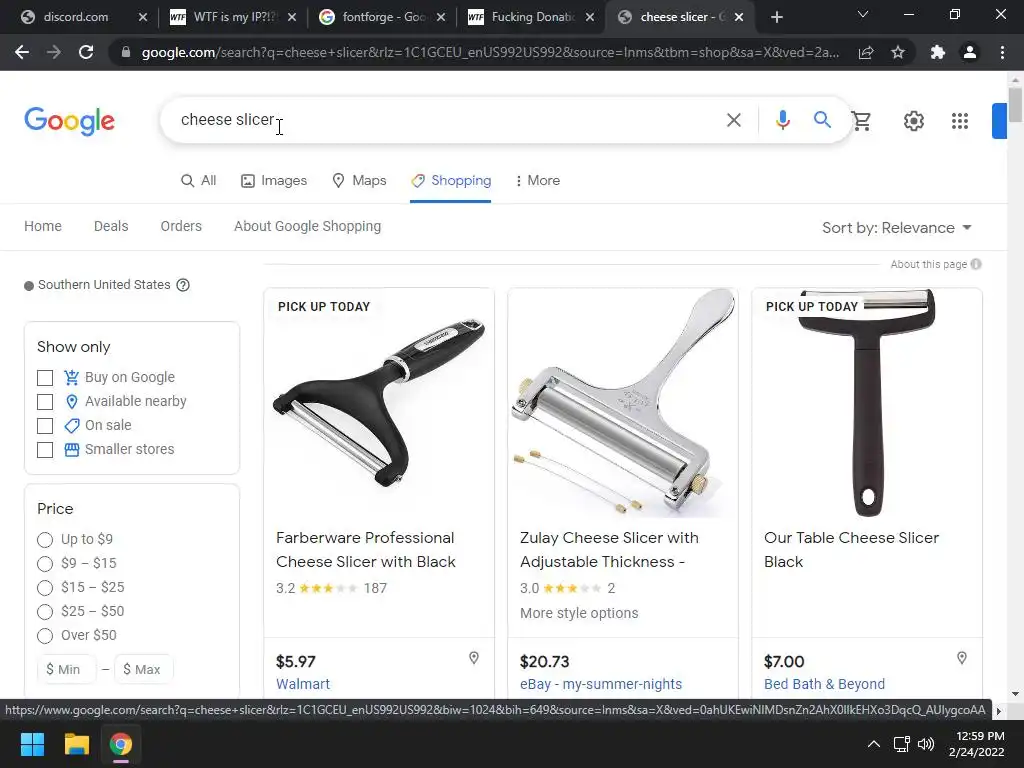The height and width of the screenshot is (768, 1024).
Task: Bookmark this page with the star icon
Action: [898, 52]
